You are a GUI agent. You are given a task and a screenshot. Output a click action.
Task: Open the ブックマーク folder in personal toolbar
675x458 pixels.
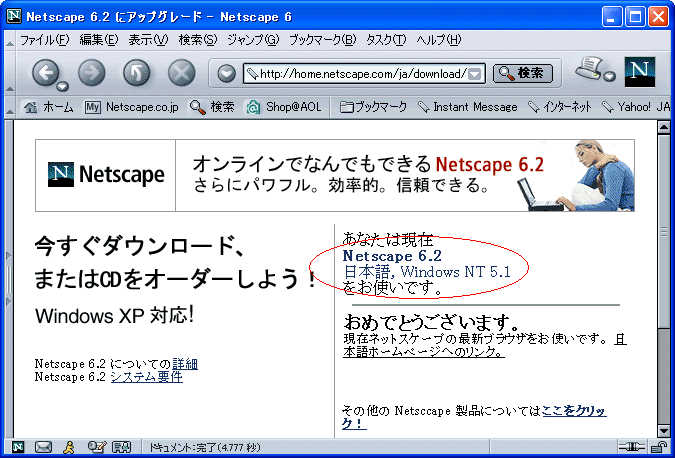pyautogui.click(x=373, y=107)
